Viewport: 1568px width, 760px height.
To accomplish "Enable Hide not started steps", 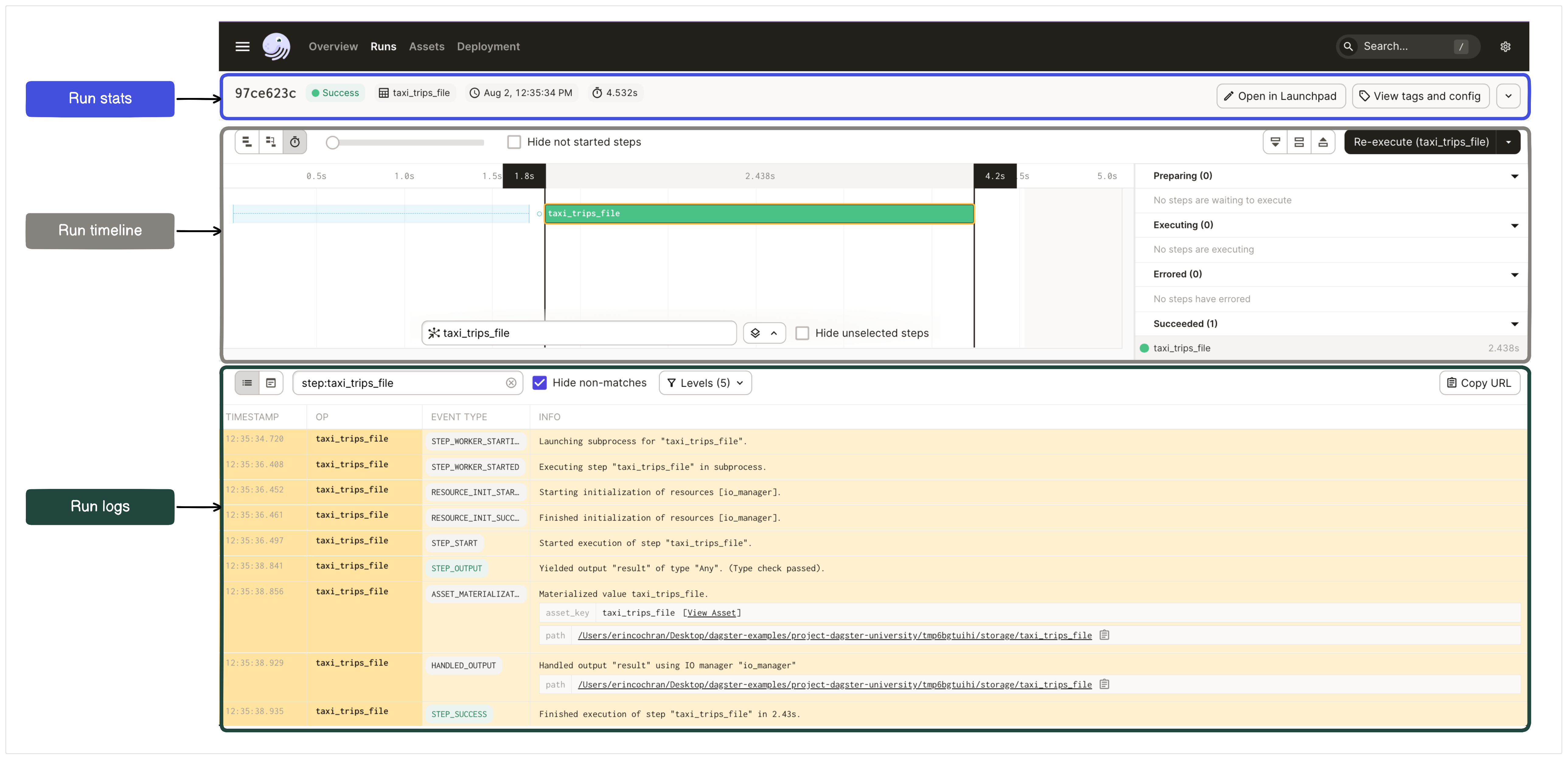I will pyautogui.click(x=514, y=142).
